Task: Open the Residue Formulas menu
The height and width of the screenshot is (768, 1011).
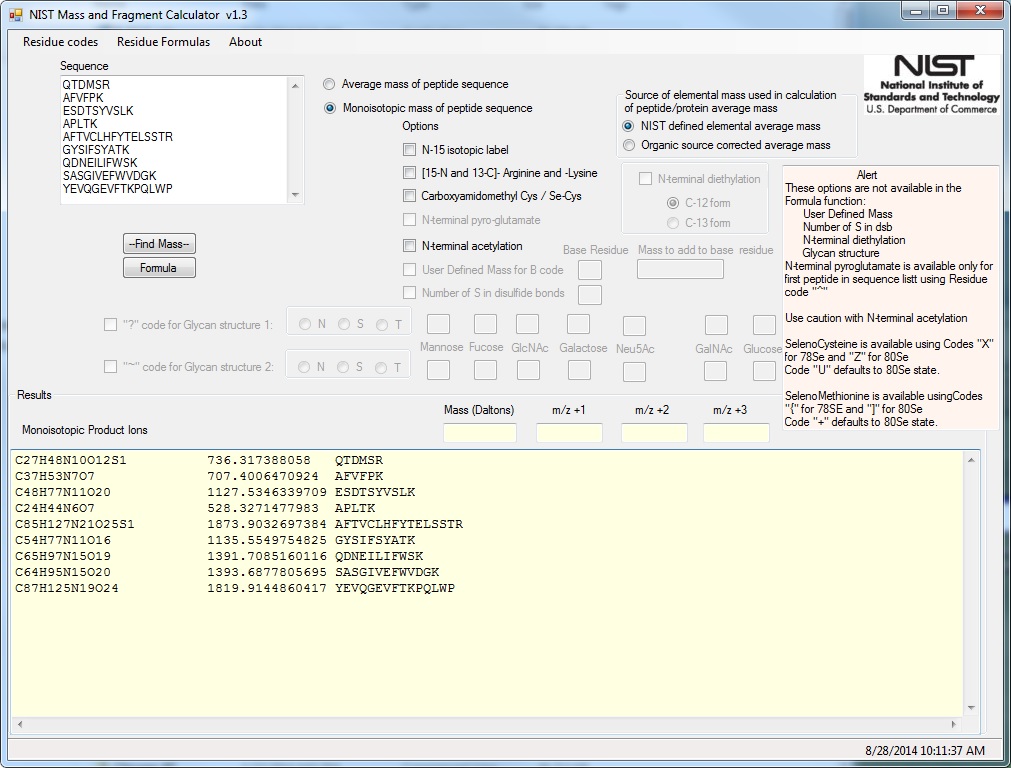Action: tap(163, 42)
